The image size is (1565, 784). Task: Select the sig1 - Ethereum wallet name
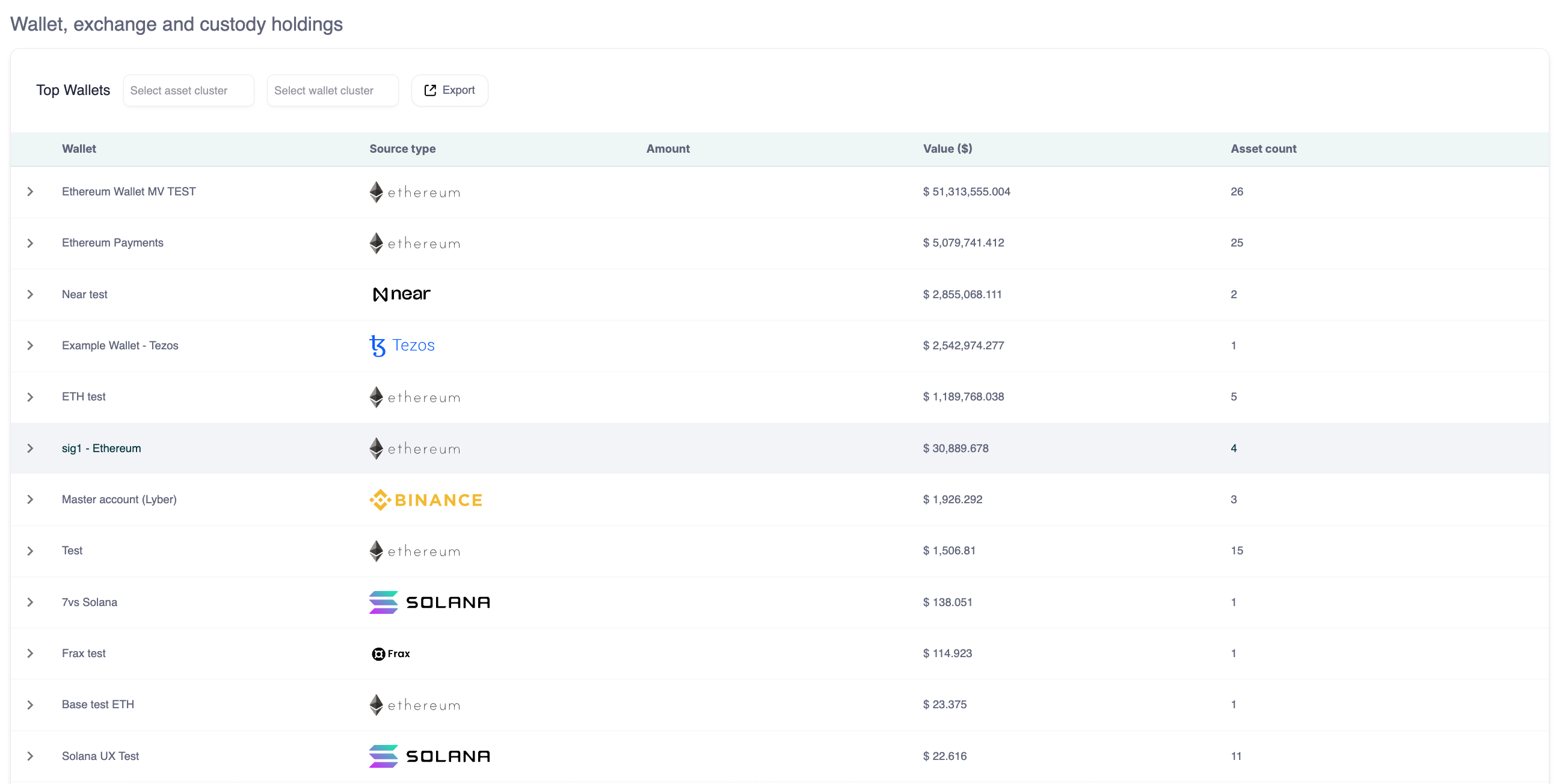tap(102, 448)
